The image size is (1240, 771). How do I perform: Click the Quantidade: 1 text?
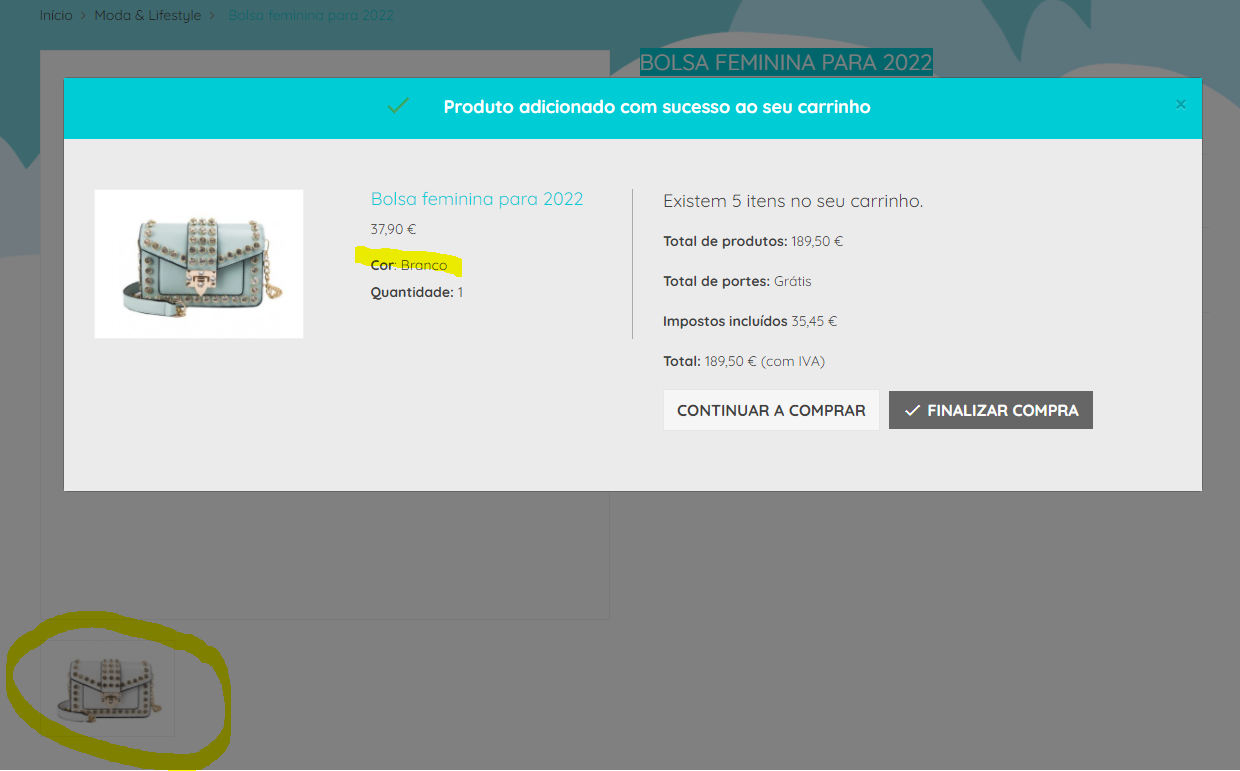pos(417,293)
